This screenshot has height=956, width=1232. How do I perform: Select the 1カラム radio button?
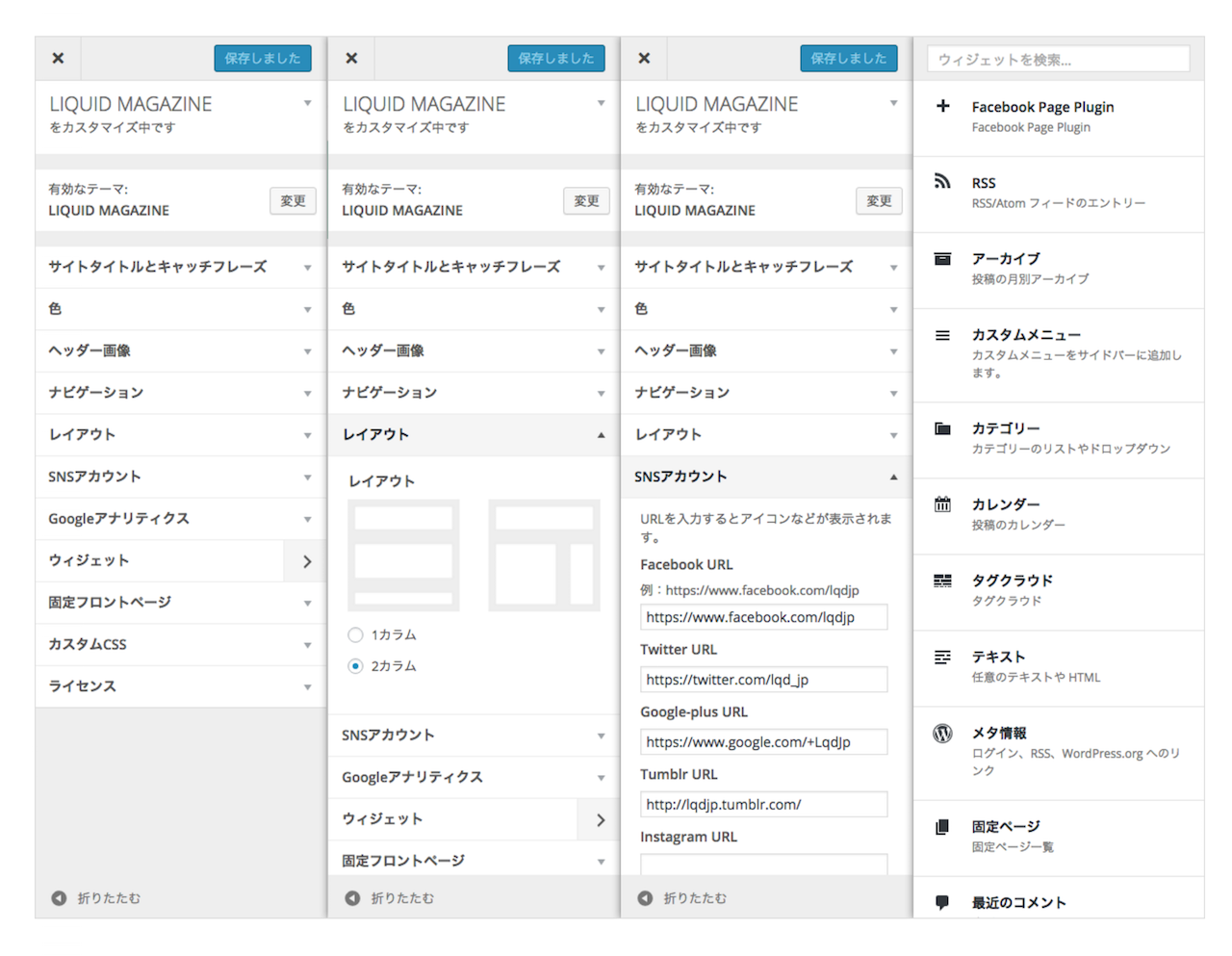point(355,634)
